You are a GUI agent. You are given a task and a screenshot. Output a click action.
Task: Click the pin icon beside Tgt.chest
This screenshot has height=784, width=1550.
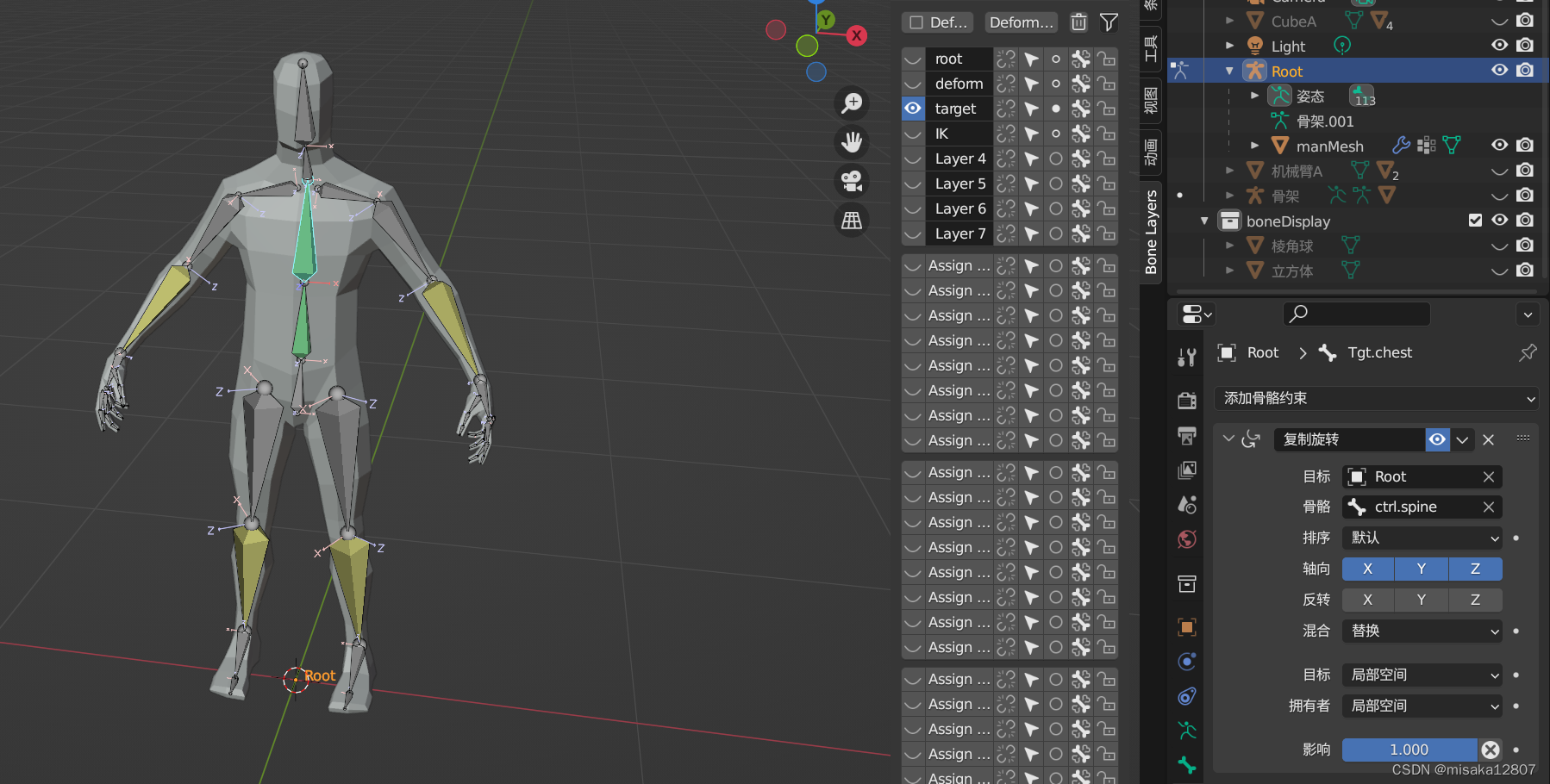click(x=1528, y=352)
